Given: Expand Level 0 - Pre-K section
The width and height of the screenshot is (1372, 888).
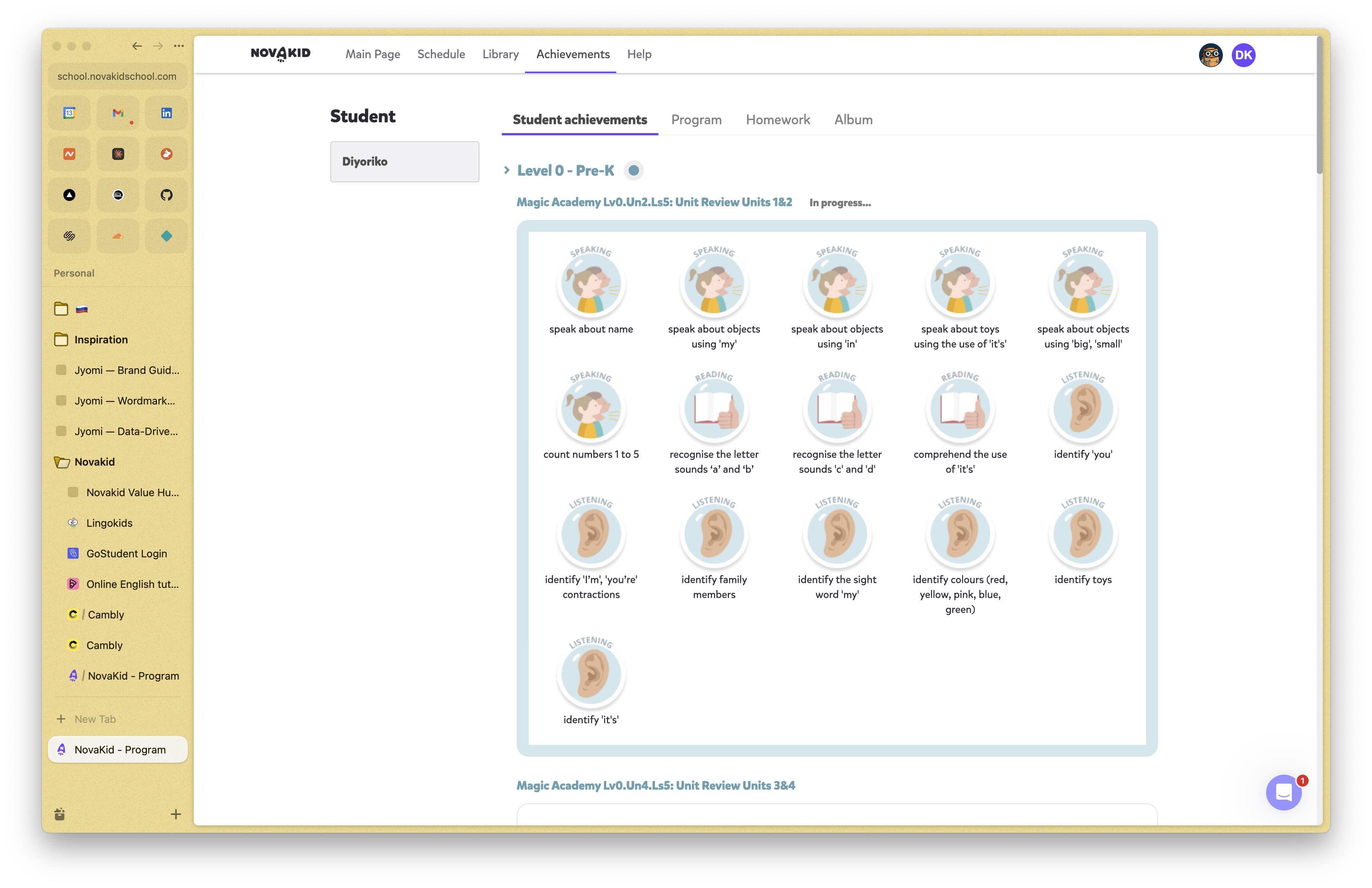Looking at the screenshot, I should 507,171.
